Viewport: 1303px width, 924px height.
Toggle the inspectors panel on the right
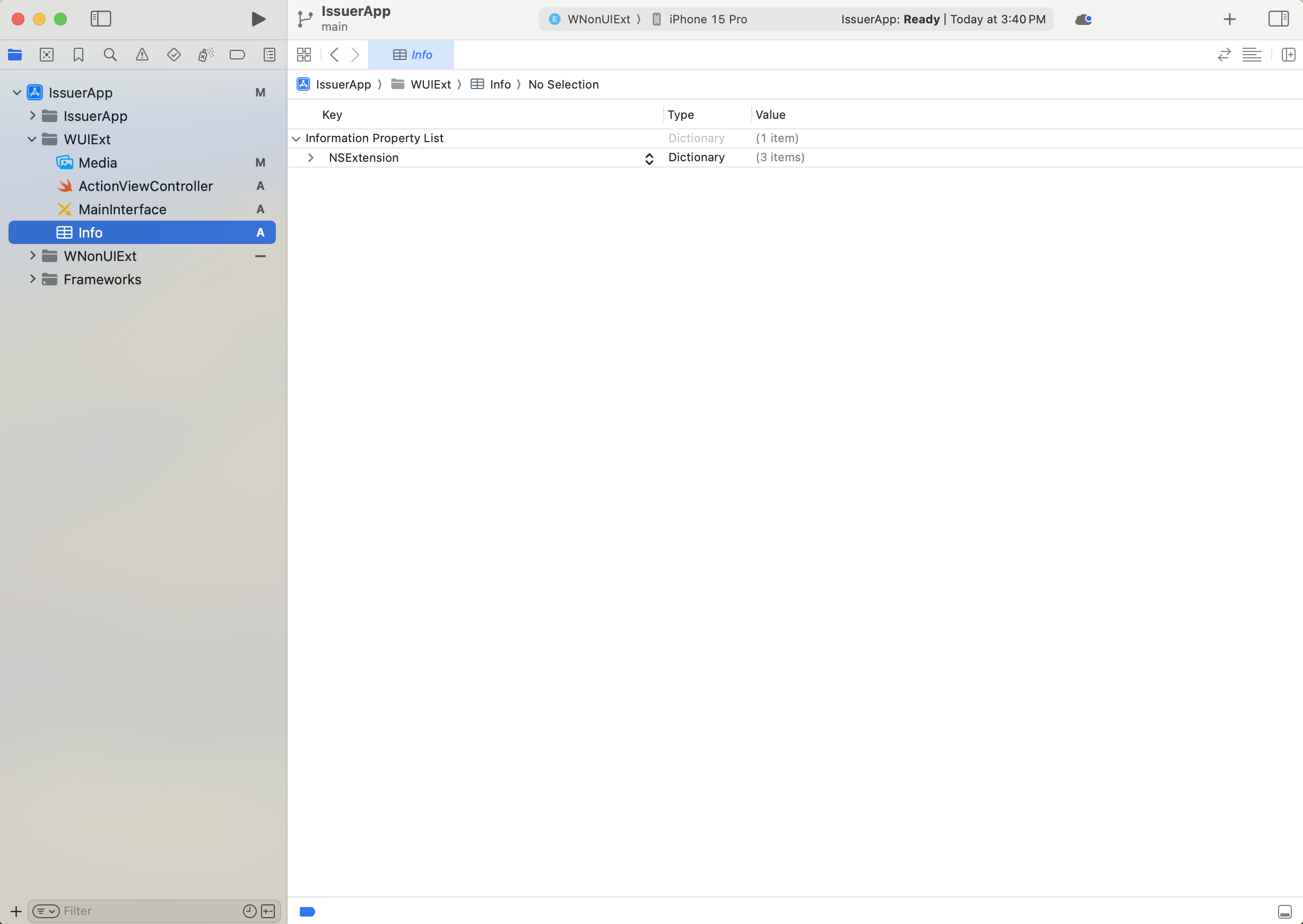click(1279, 19)
